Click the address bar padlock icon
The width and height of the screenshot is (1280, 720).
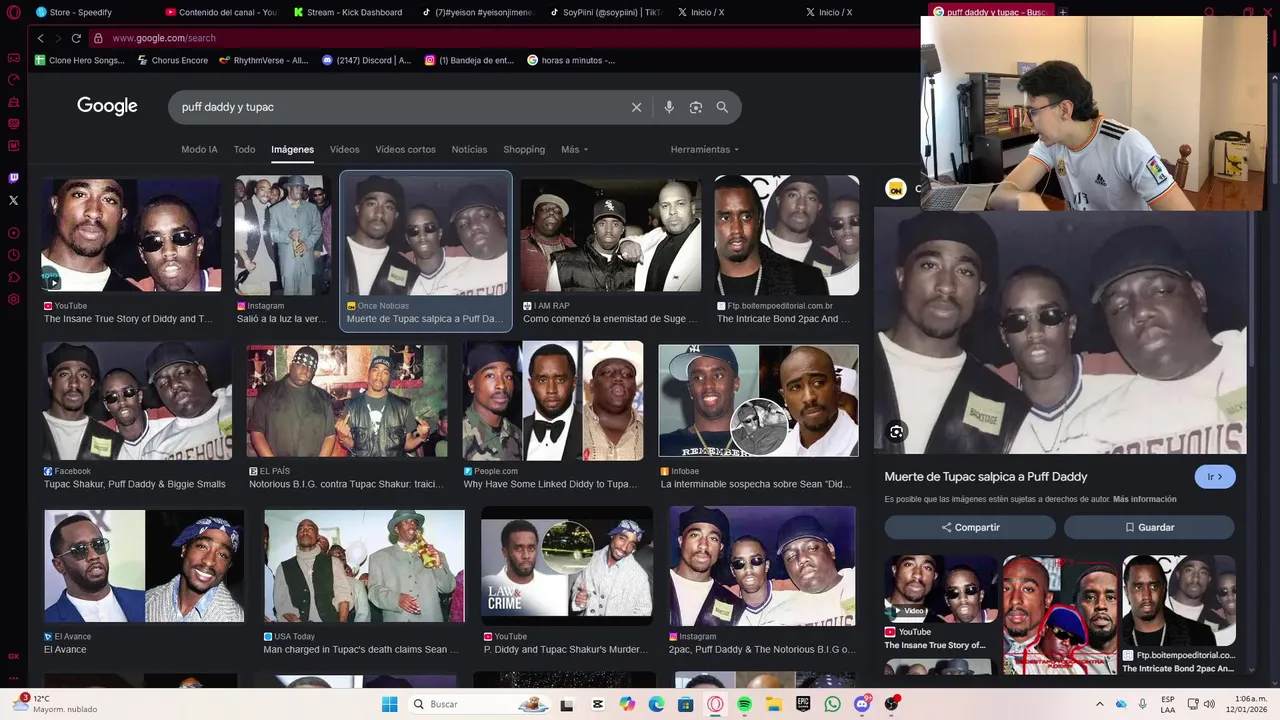[x=98, y=38]
